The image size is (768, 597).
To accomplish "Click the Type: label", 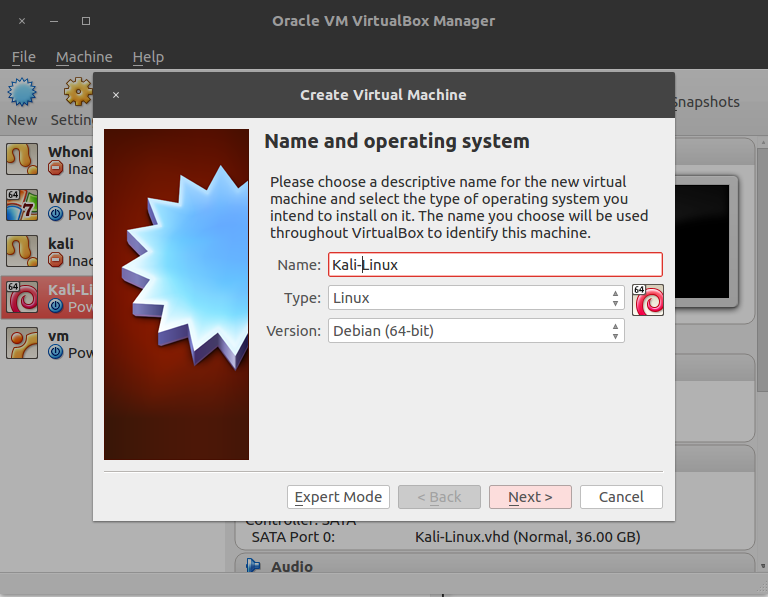I will pos(302,298).
